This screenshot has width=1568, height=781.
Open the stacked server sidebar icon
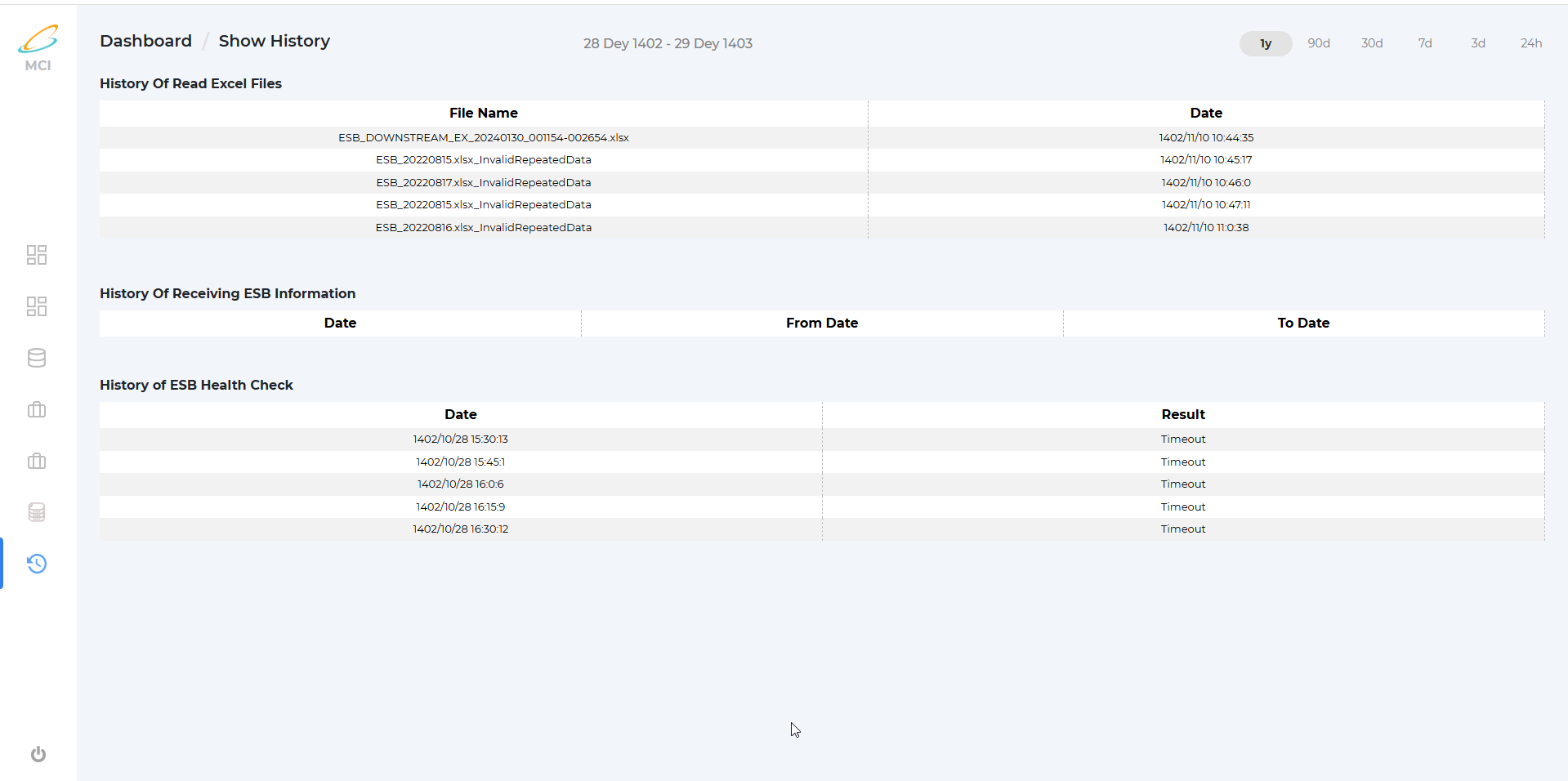(x=37, y=512)
